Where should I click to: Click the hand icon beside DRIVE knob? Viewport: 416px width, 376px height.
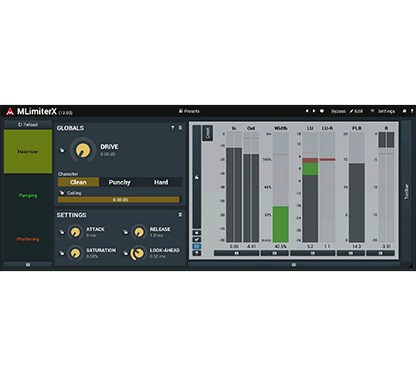coord(62,150)
